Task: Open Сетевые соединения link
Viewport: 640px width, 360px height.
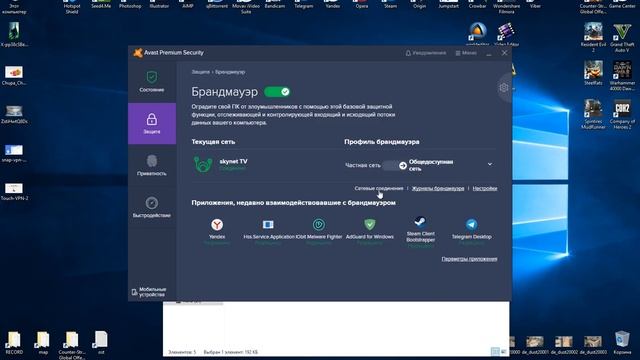Action: (379, 189)
